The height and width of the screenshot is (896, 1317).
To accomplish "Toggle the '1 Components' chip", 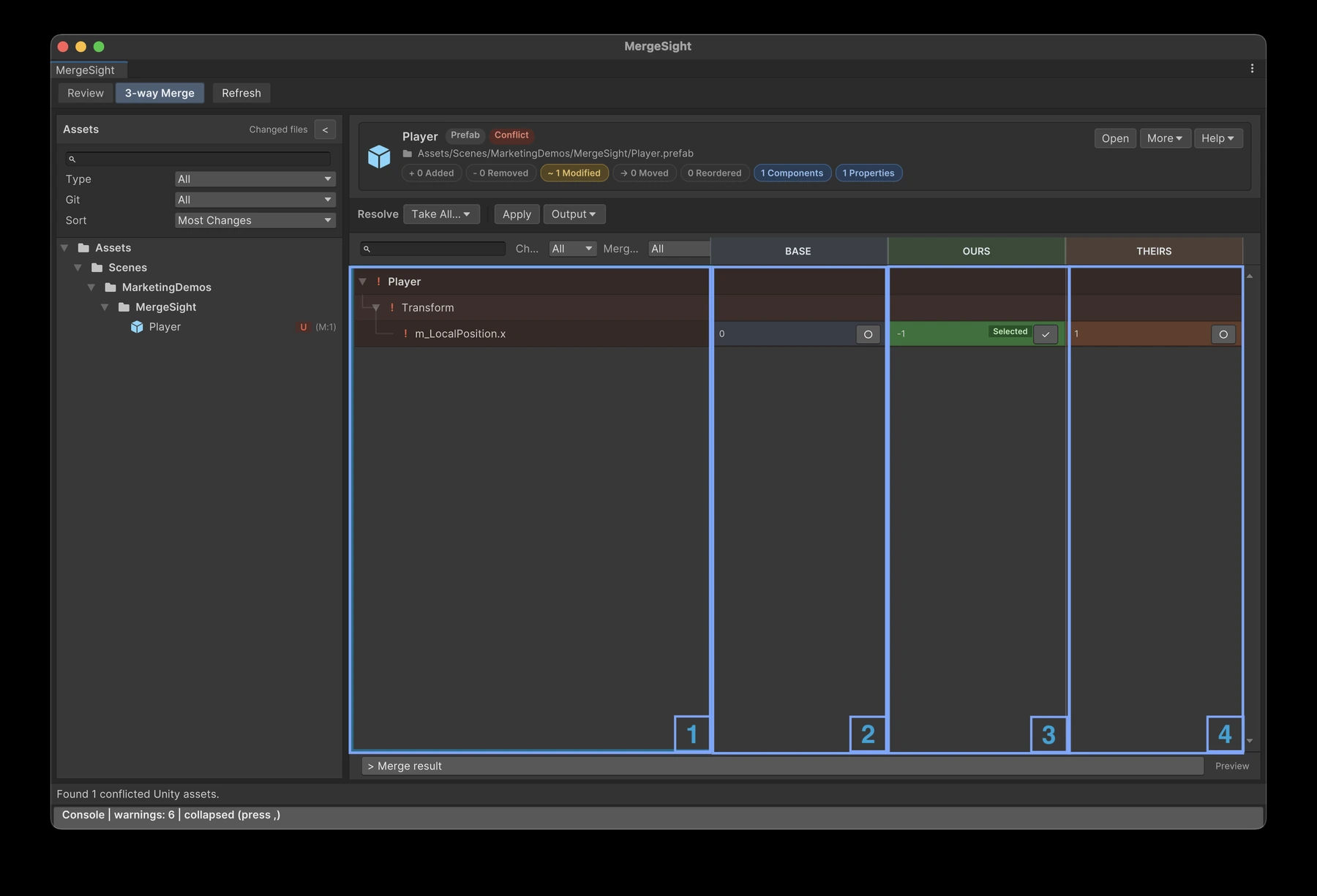I will (792, 173).
